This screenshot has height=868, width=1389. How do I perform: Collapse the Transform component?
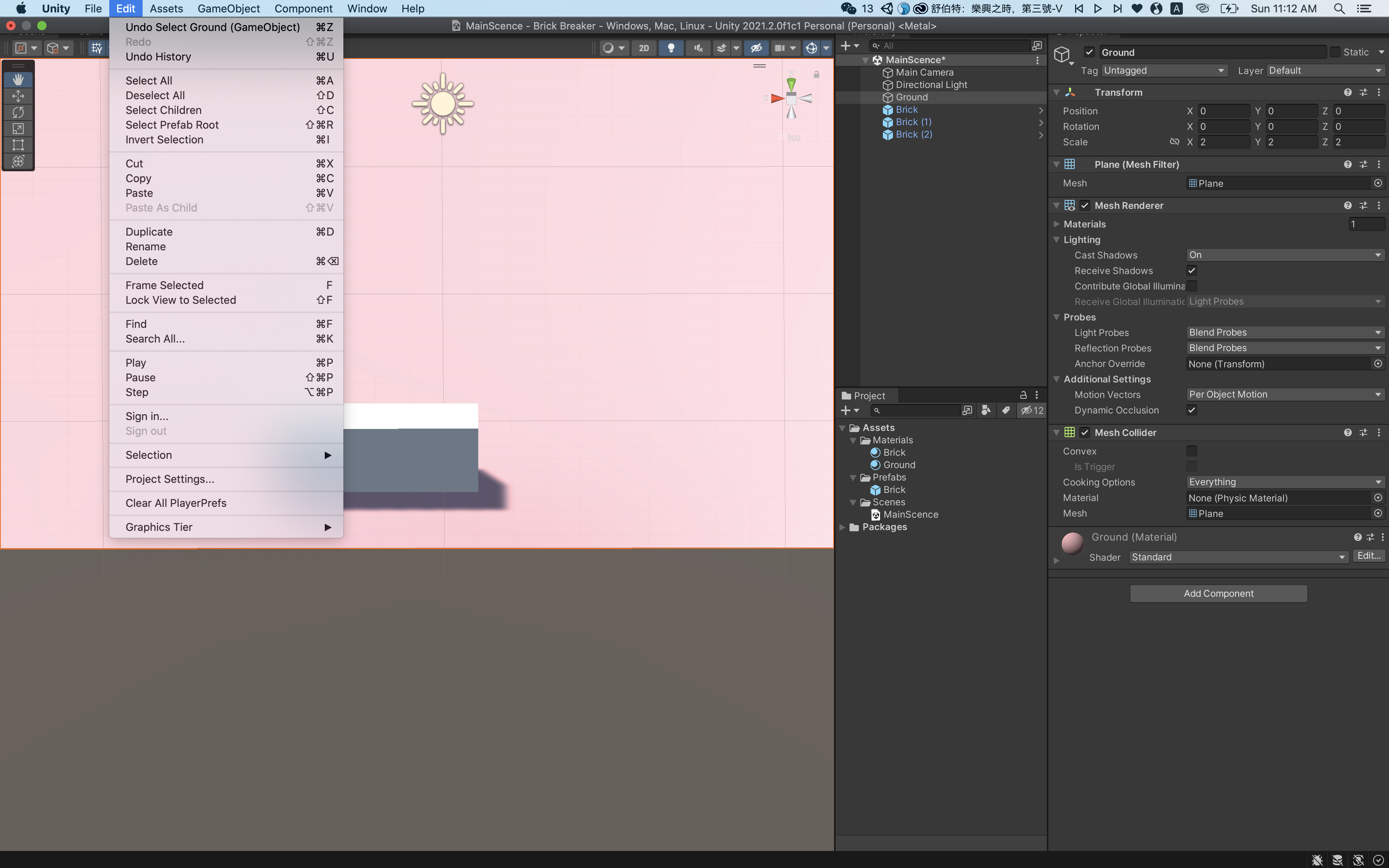click(x=1056, y=93)
